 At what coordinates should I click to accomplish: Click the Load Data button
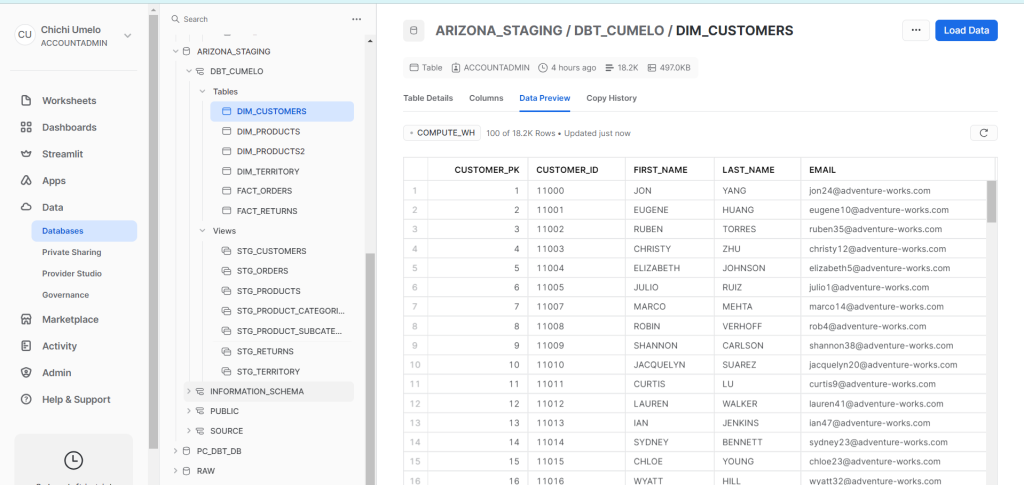pyautogui.click(x=966, y=31)
